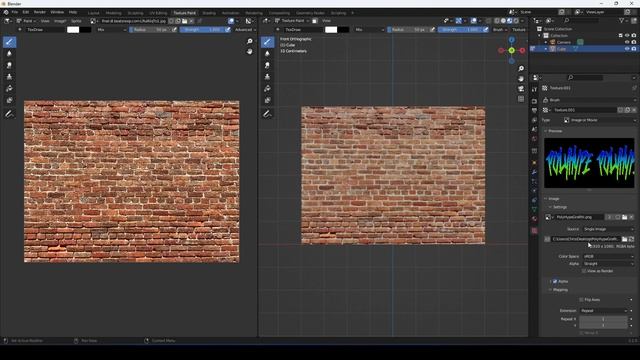Toggle Camera visibility eye in outliner

tap(627, 42)
